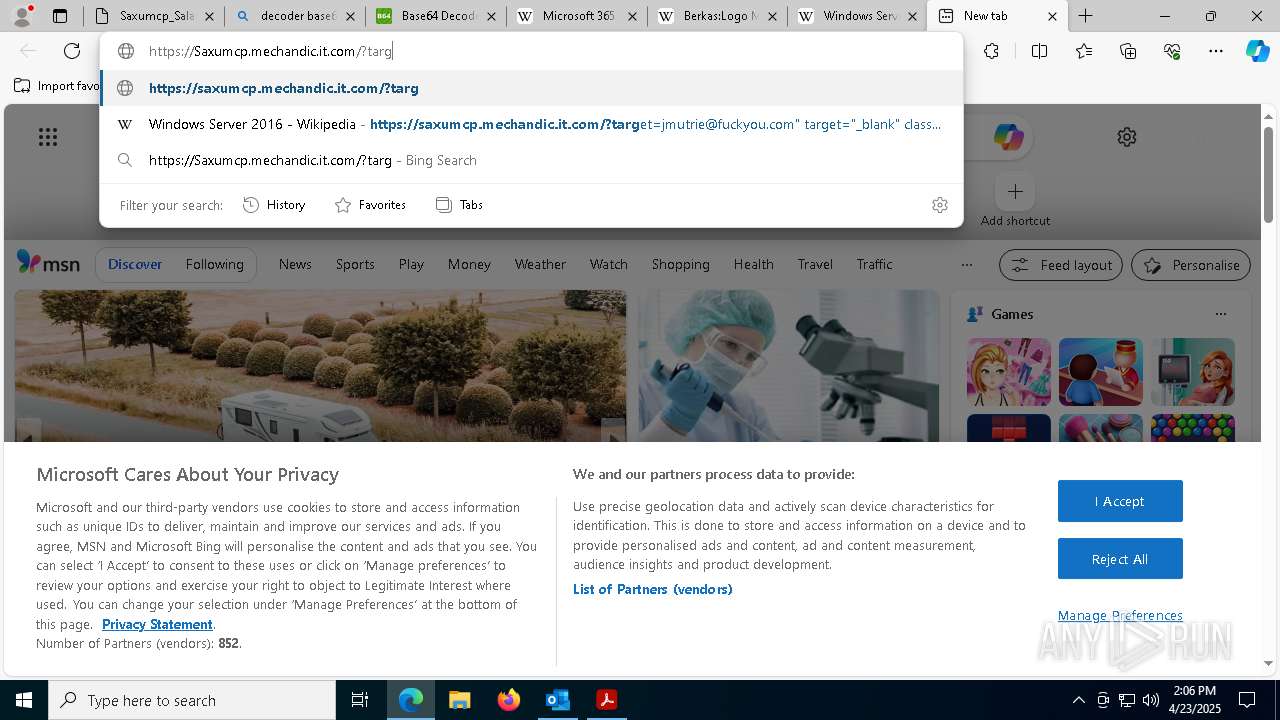The image size is (1280, 720).
Task: Open Manage Preferences link
Action: [x=1120, y=615]
